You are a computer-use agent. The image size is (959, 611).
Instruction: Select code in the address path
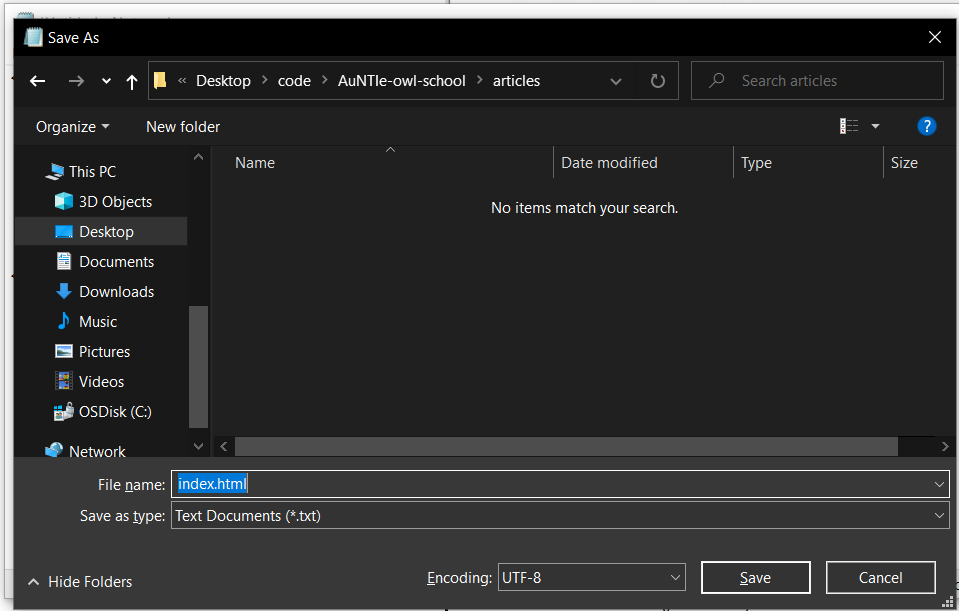294,81
